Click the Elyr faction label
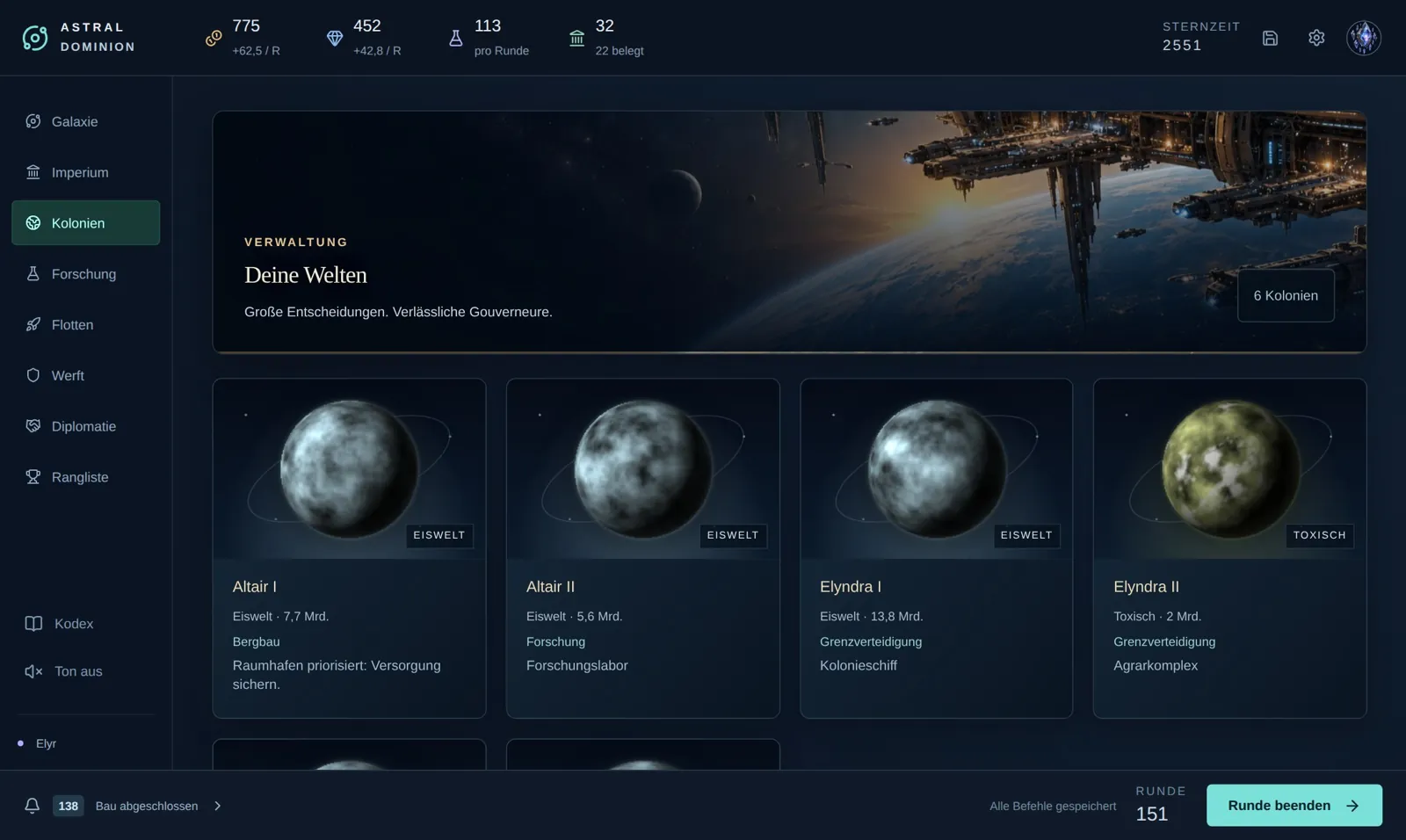Image resolution: width=1406 pixels, height=840 pixels. point(46,743)
